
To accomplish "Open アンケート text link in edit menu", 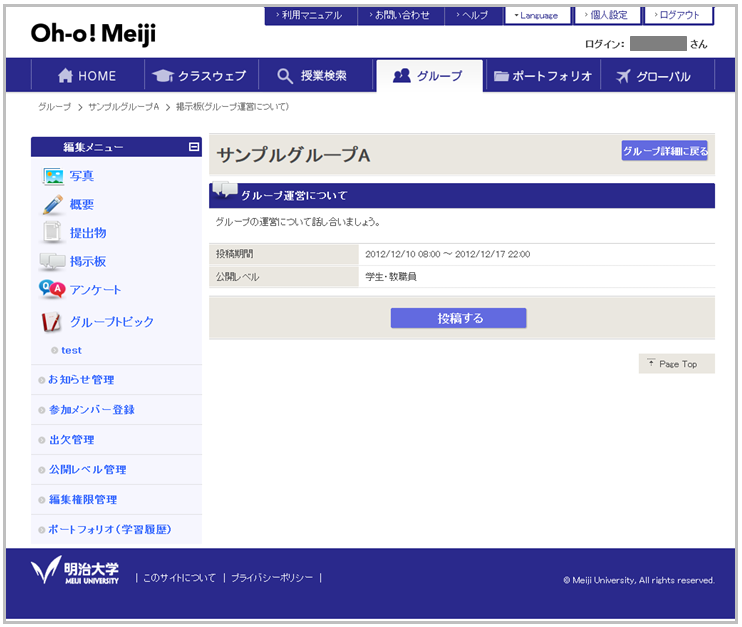I will [96, 290].
